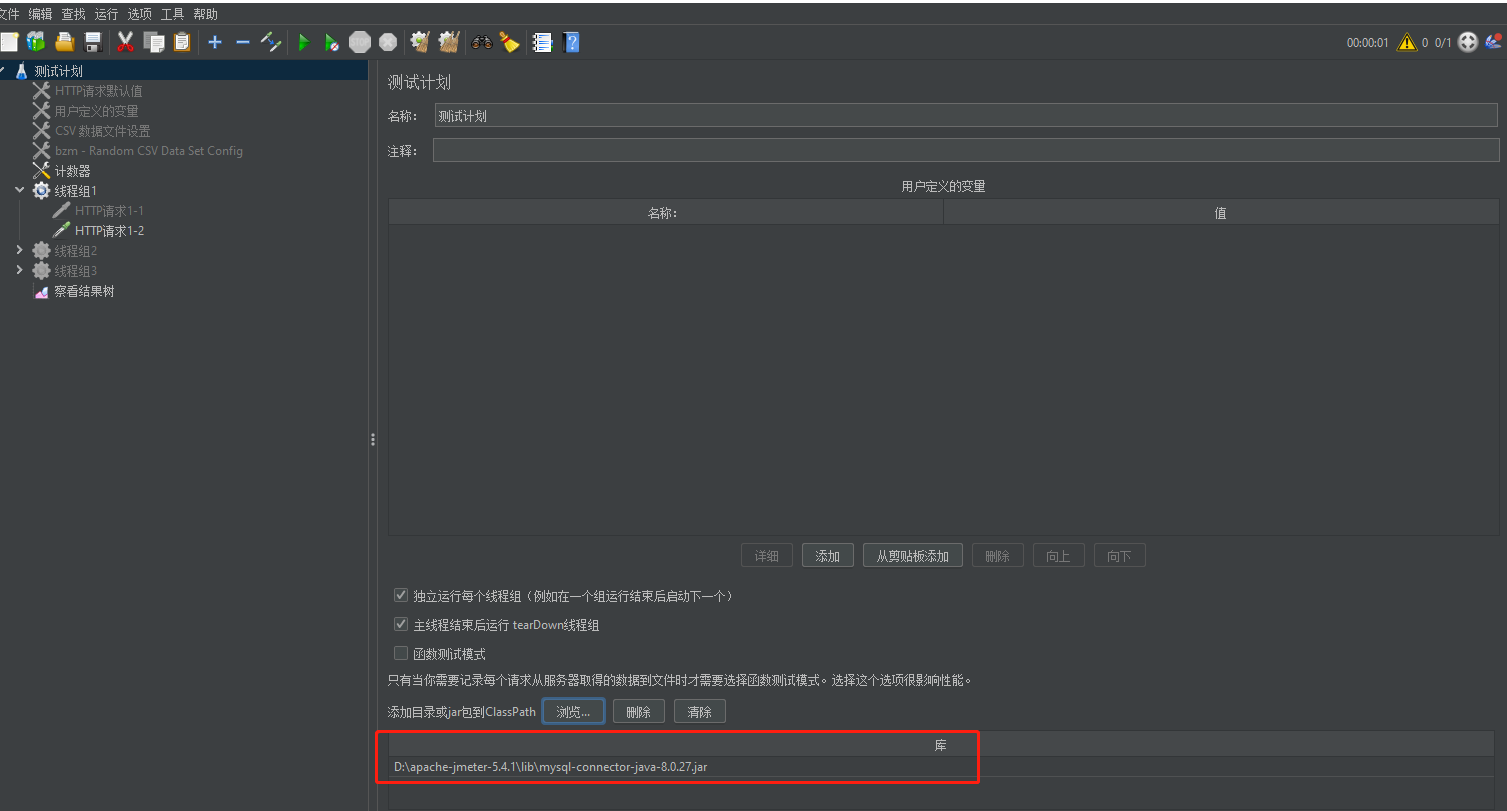
Task: Open Search with the binoculars icon
Action: tap(482, 42)
